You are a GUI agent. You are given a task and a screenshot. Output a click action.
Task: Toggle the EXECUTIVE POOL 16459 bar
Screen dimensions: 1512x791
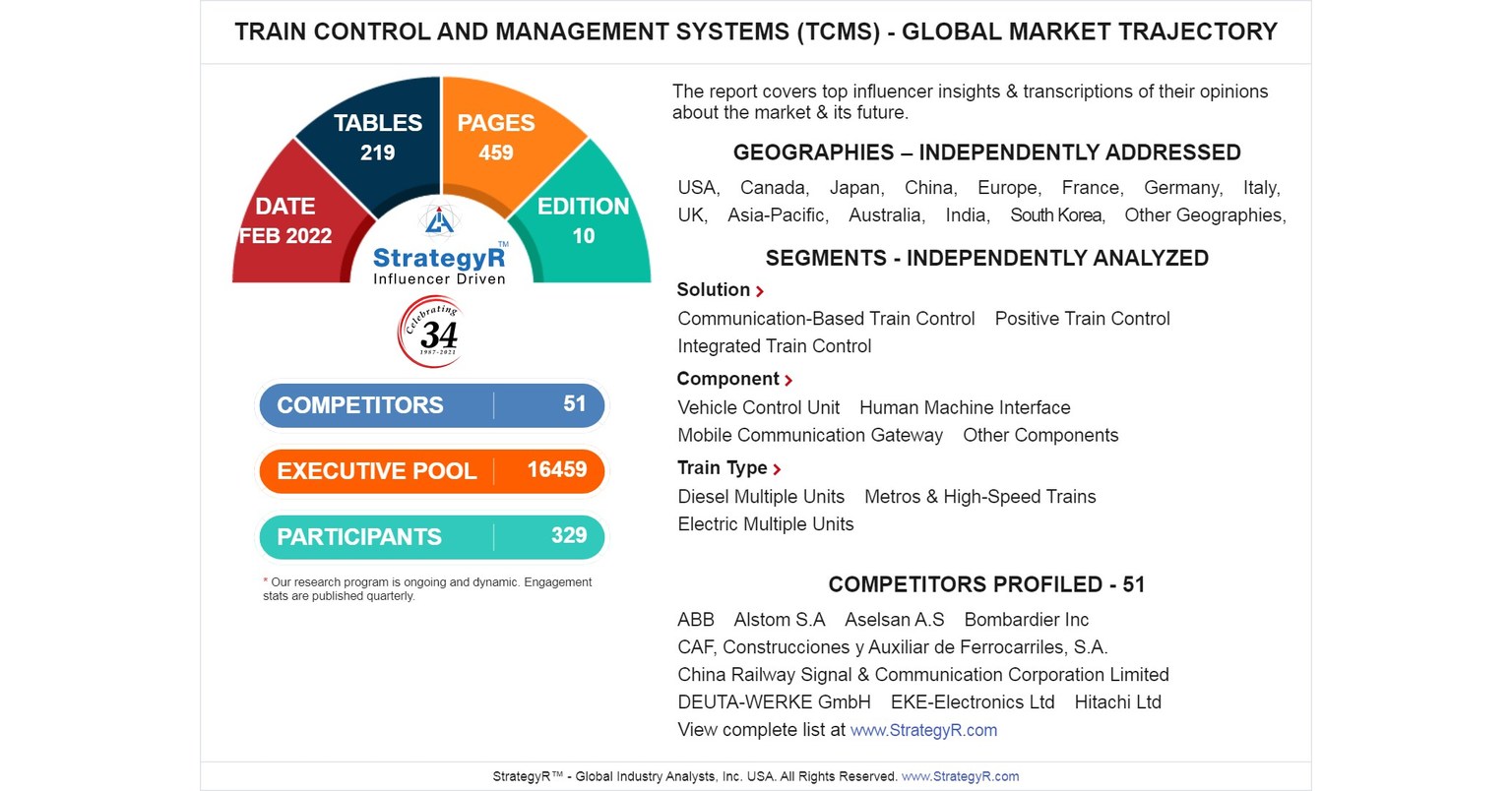pos(431,471)
